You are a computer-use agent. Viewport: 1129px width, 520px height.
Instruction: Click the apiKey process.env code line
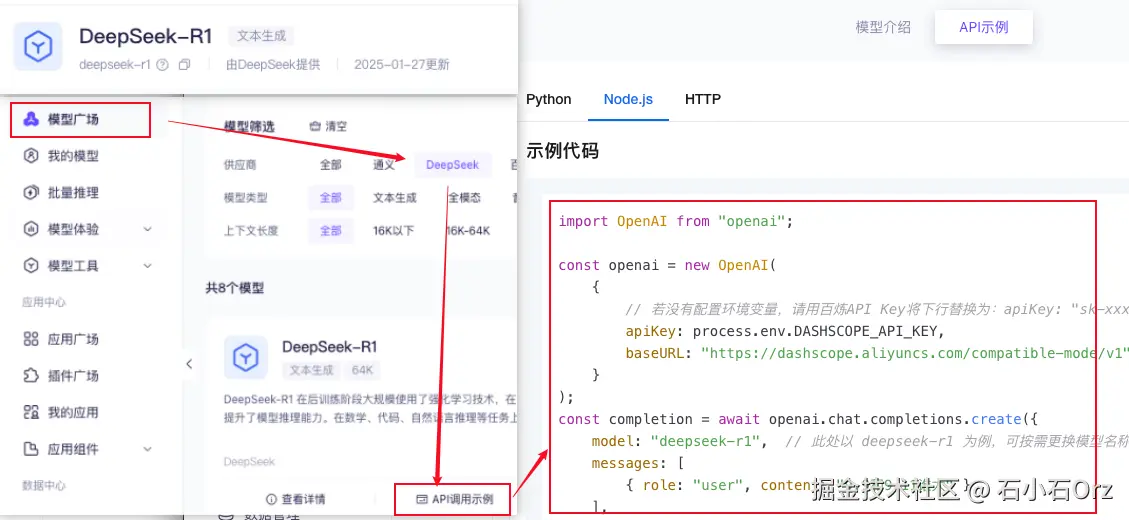784,331
